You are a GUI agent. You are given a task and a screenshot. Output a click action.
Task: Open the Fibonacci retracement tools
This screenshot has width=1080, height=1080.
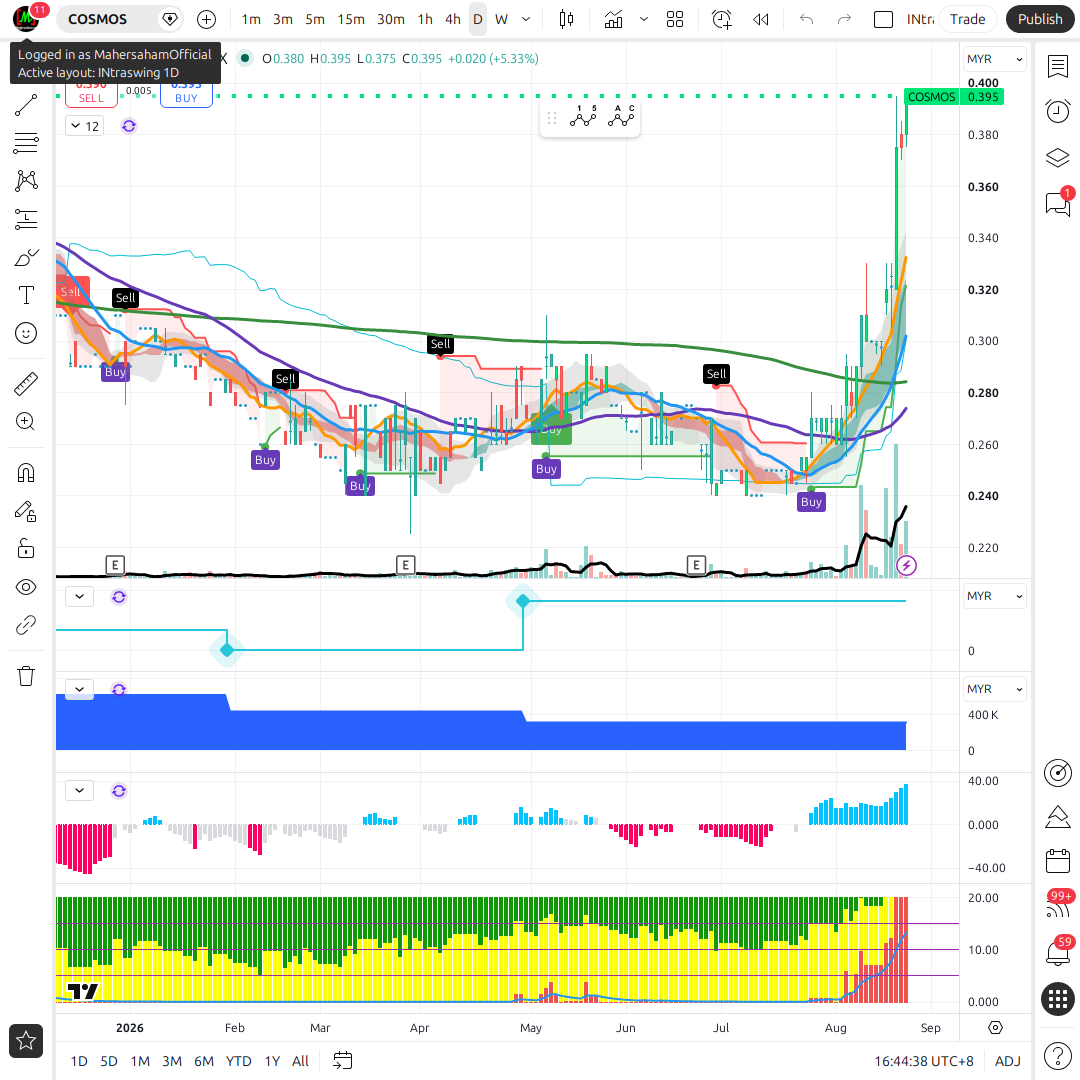25,143
